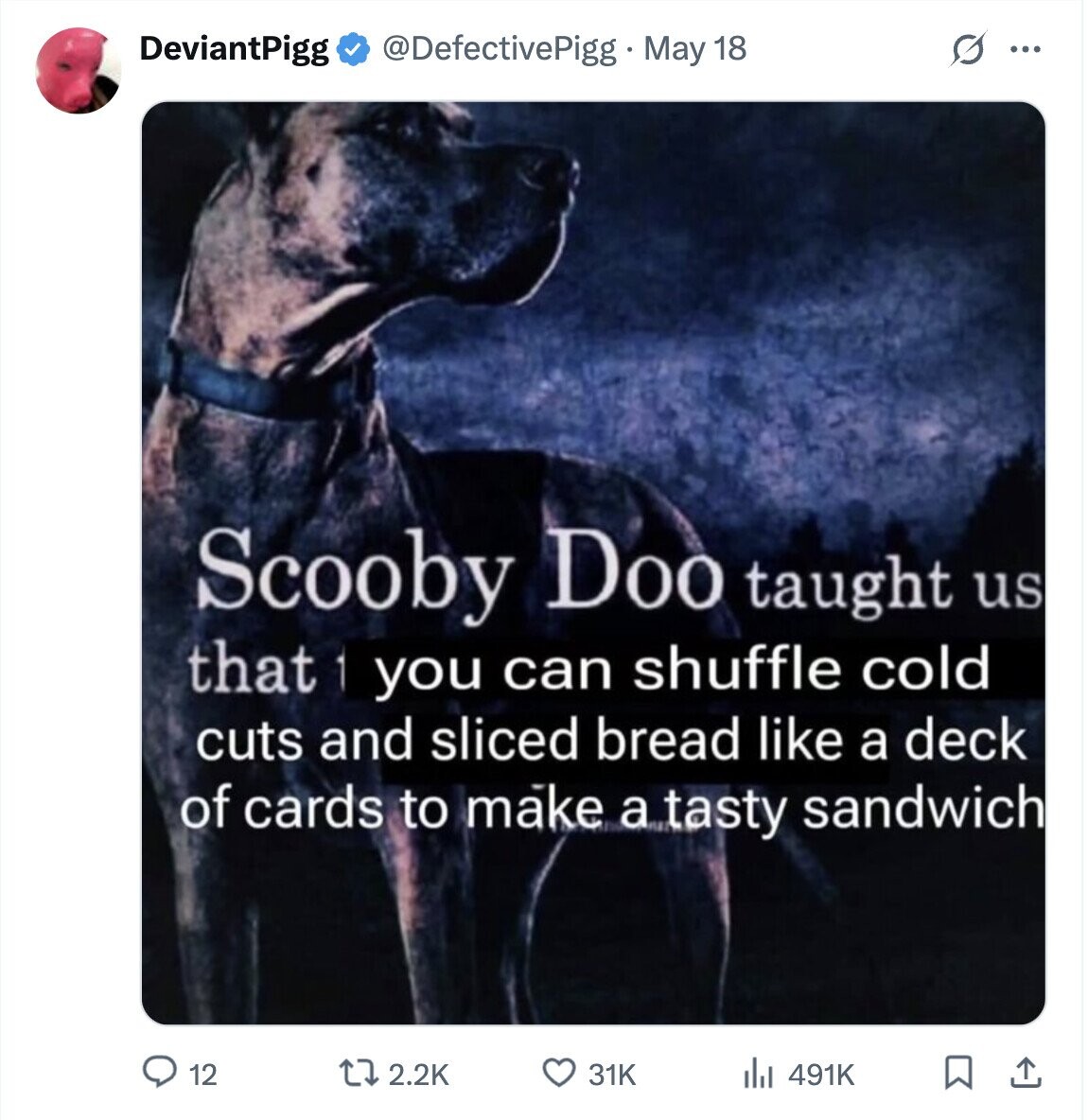This screenshot has width=1088, height=1120.
Task: Click the Grok slashed-circle icon
Action: pos(968,49)
